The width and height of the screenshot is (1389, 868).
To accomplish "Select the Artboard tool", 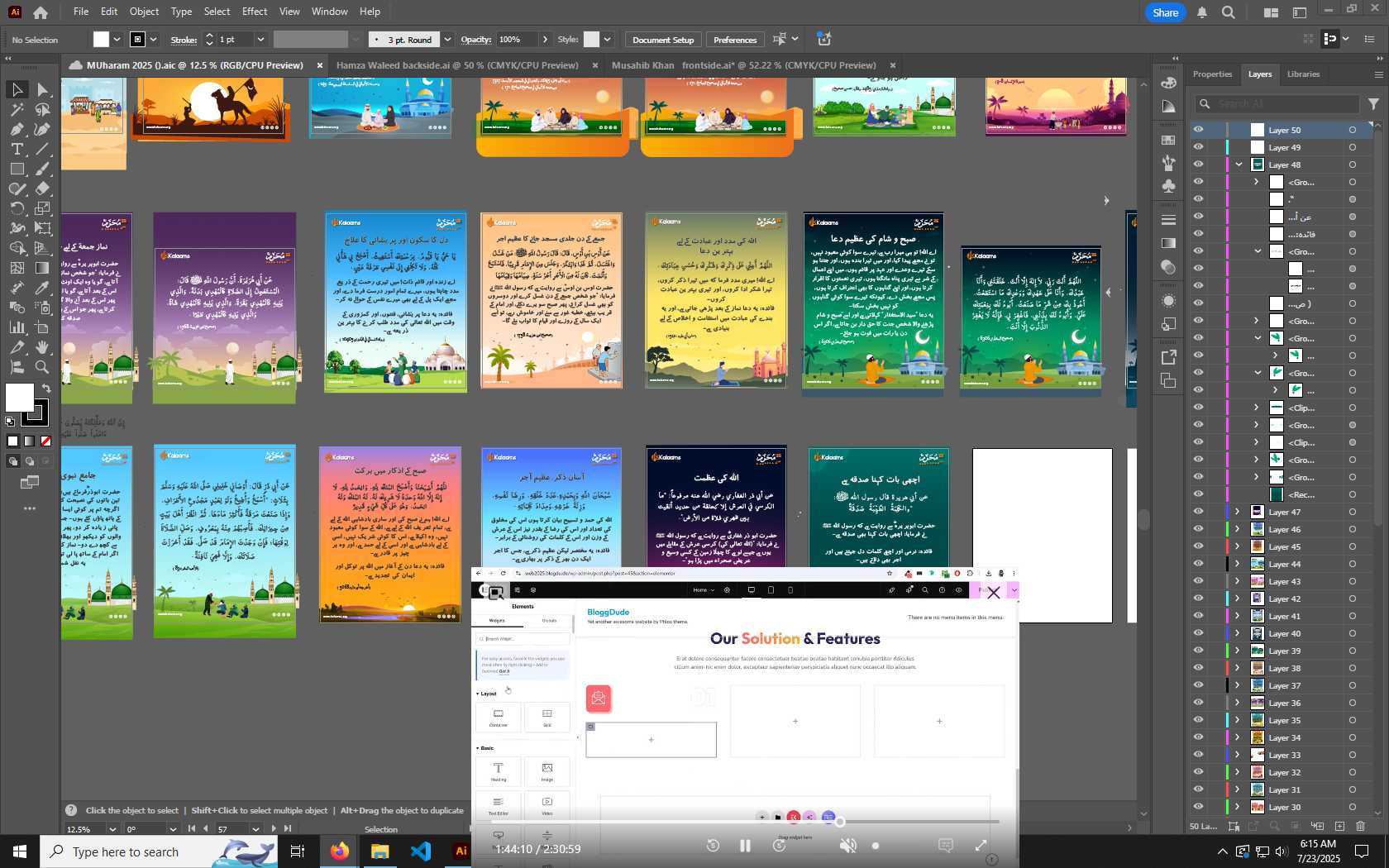I will [x=43, y=327].
